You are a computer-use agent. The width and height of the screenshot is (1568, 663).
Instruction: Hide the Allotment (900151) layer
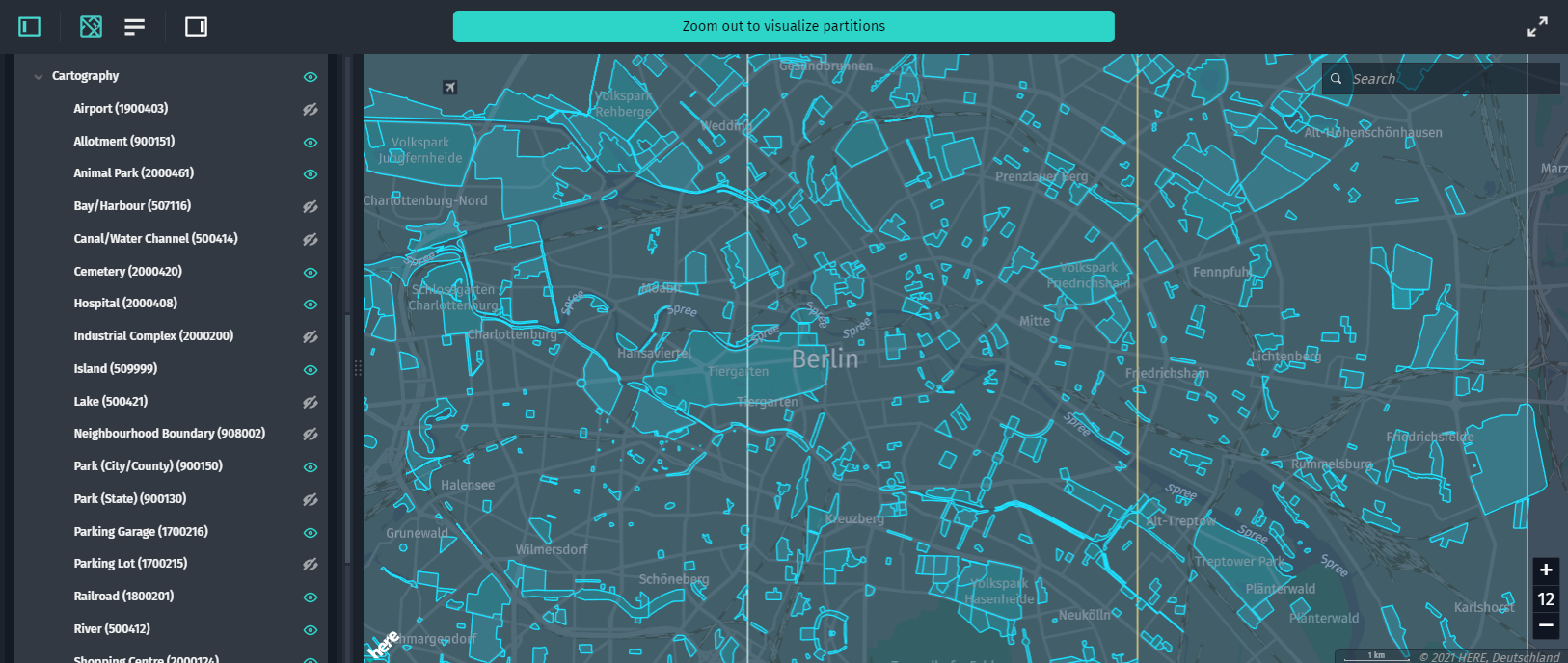point(311,142)
